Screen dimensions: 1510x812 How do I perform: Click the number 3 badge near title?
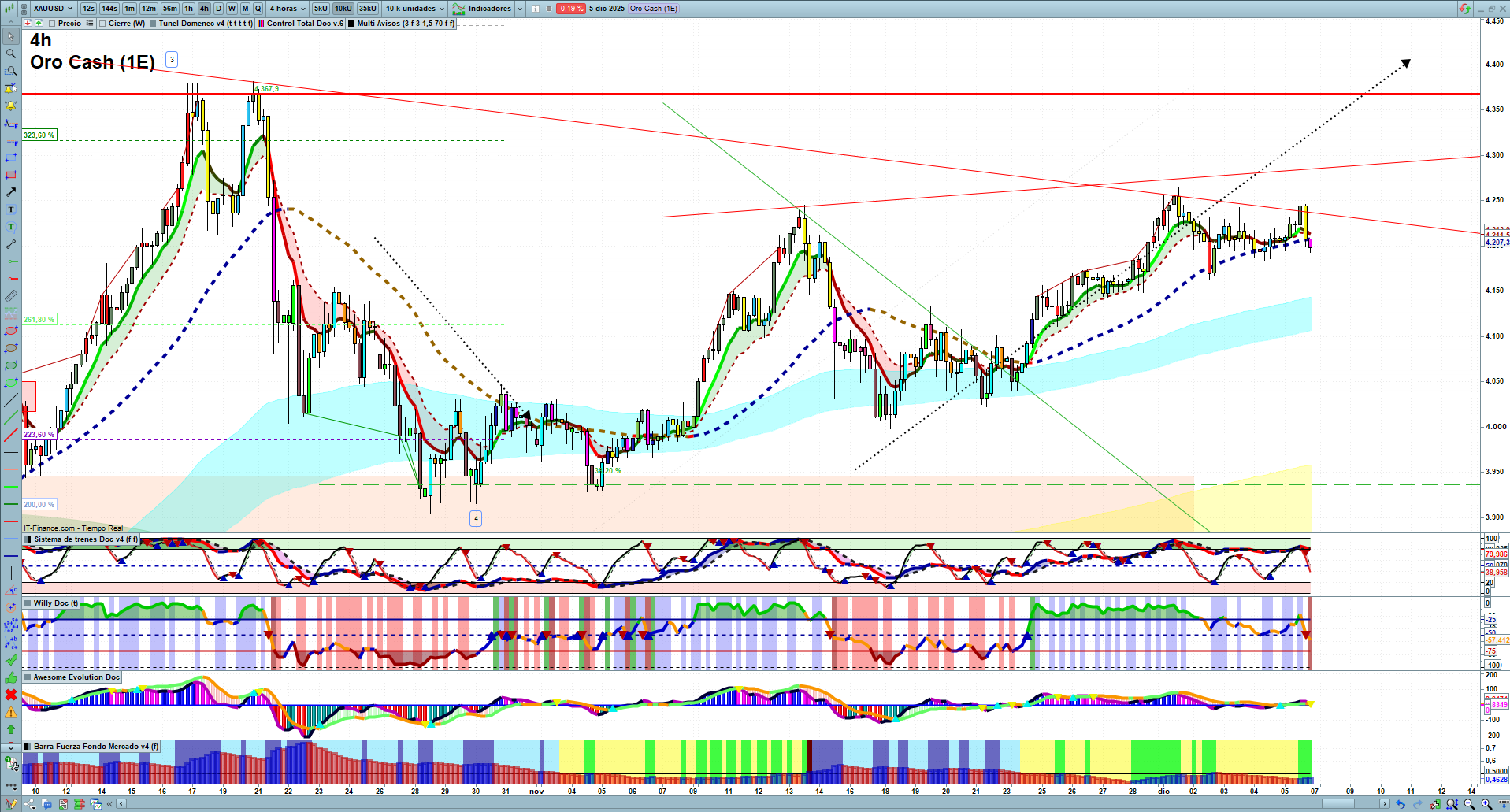click(172, 60)
